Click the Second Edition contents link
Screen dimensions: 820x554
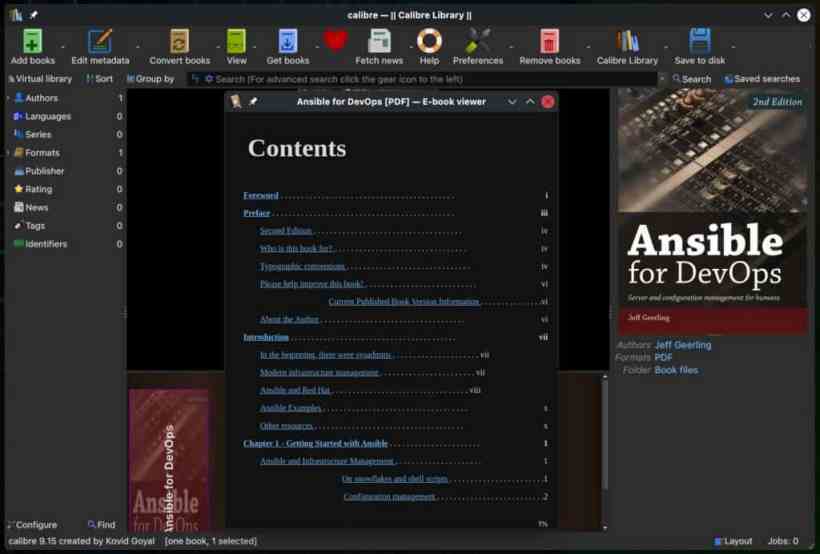click(x=286, y=231)
